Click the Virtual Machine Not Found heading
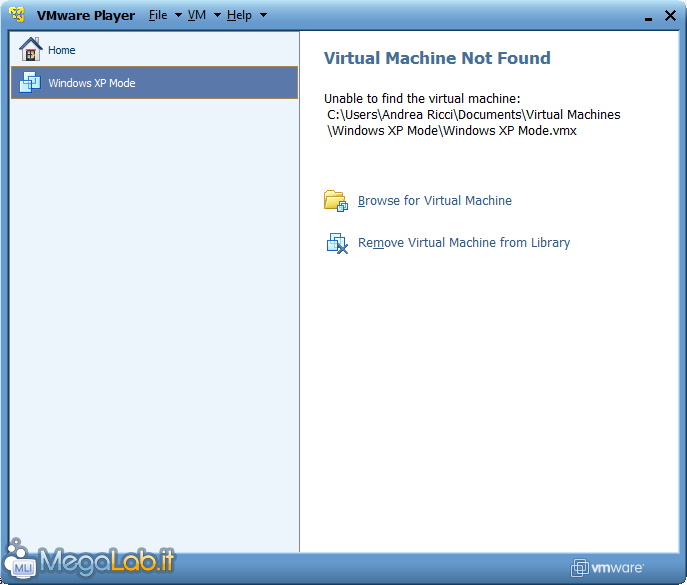687x585 pixels. [x=437, y=58]
